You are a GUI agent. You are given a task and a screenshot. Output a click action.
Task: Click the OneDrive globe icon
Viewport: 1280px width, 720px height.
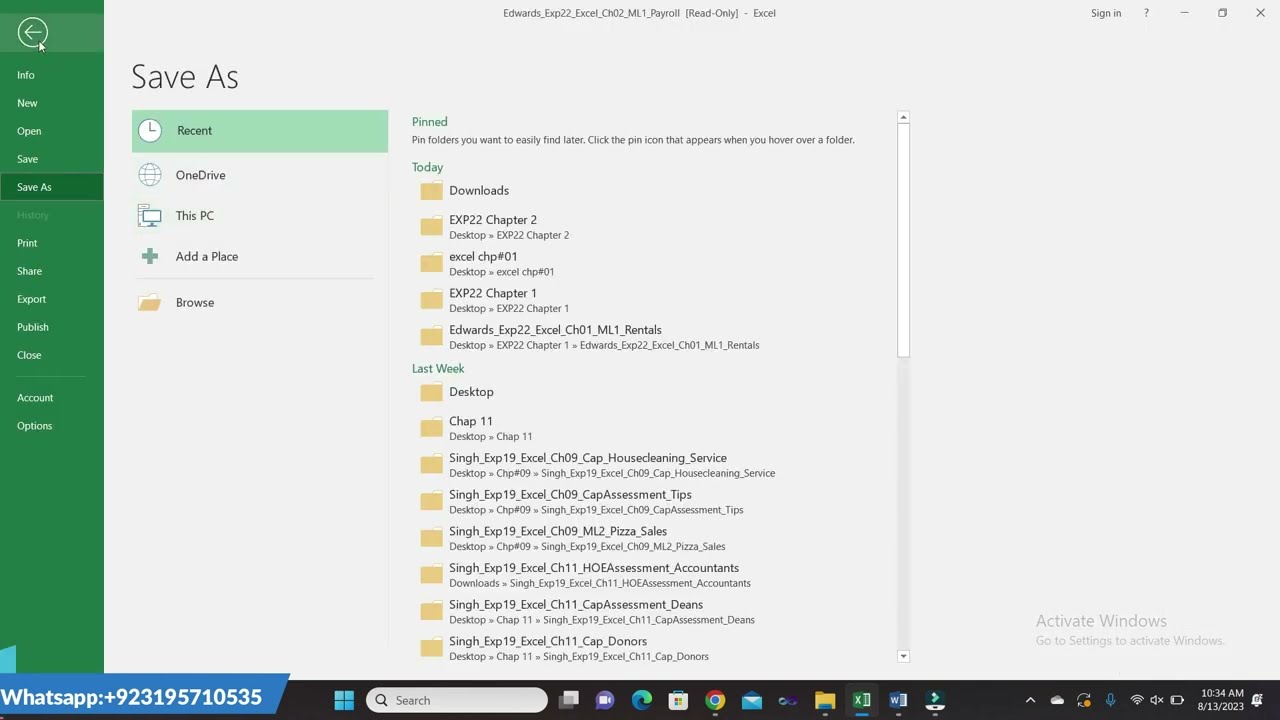[x=150, y=175]
